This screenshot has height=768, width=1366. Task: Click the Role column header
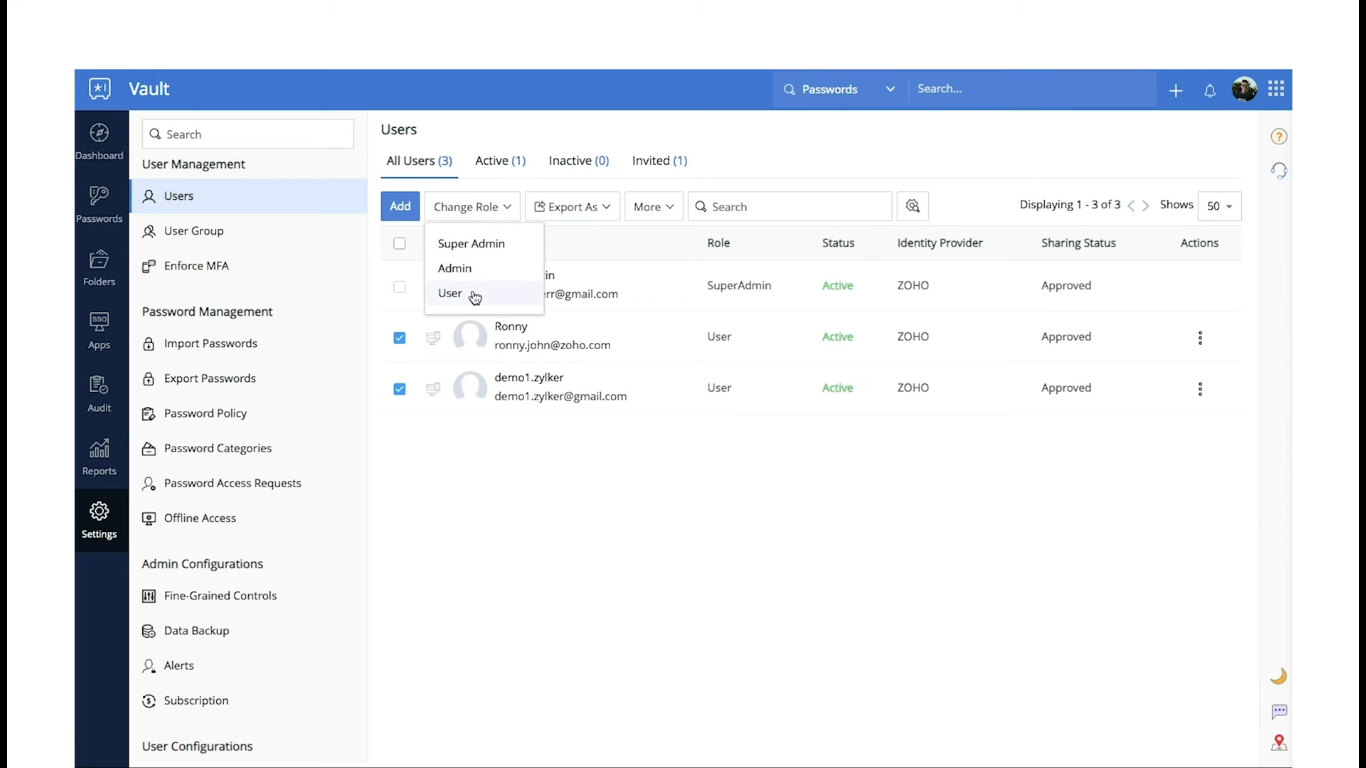(x=718, y=243)
